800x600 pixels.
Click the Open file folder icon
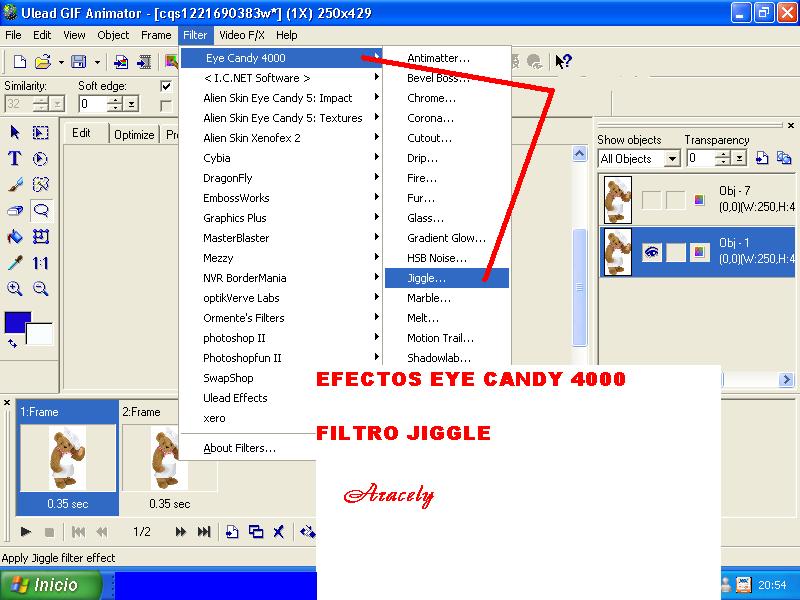[43, 62]
